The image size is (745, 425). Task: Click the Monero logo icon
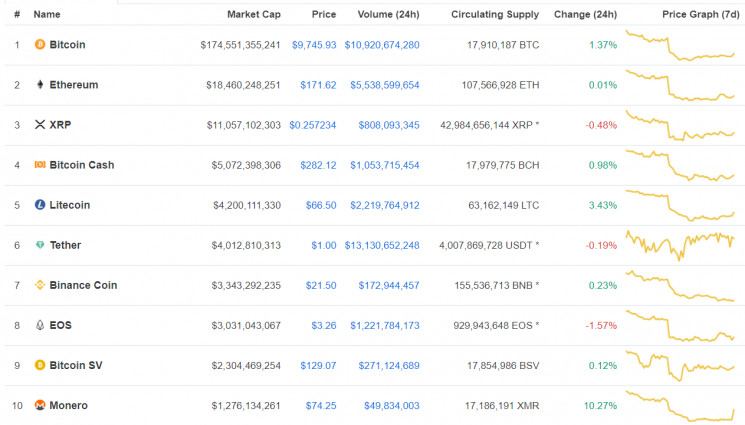40,405
